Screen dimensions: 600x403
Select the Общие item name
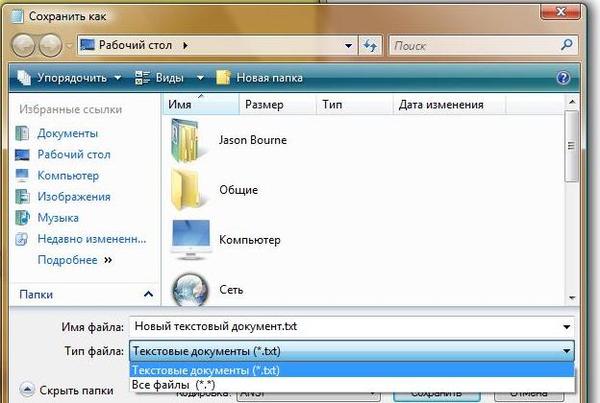[x=238, y=190]
